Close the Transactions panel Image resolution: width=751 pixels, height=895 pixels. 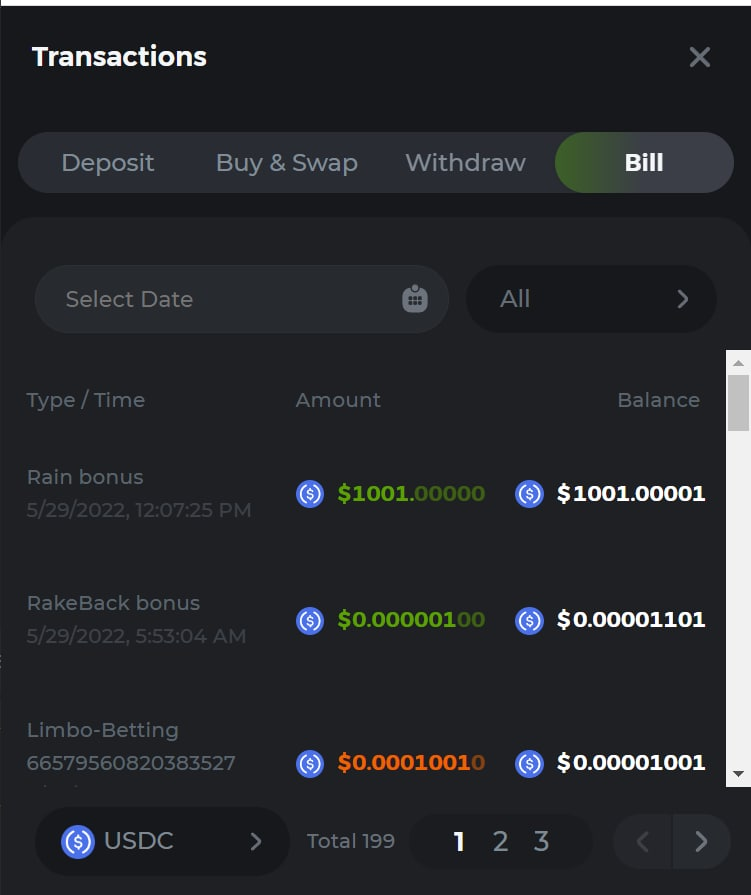(700, 57)
